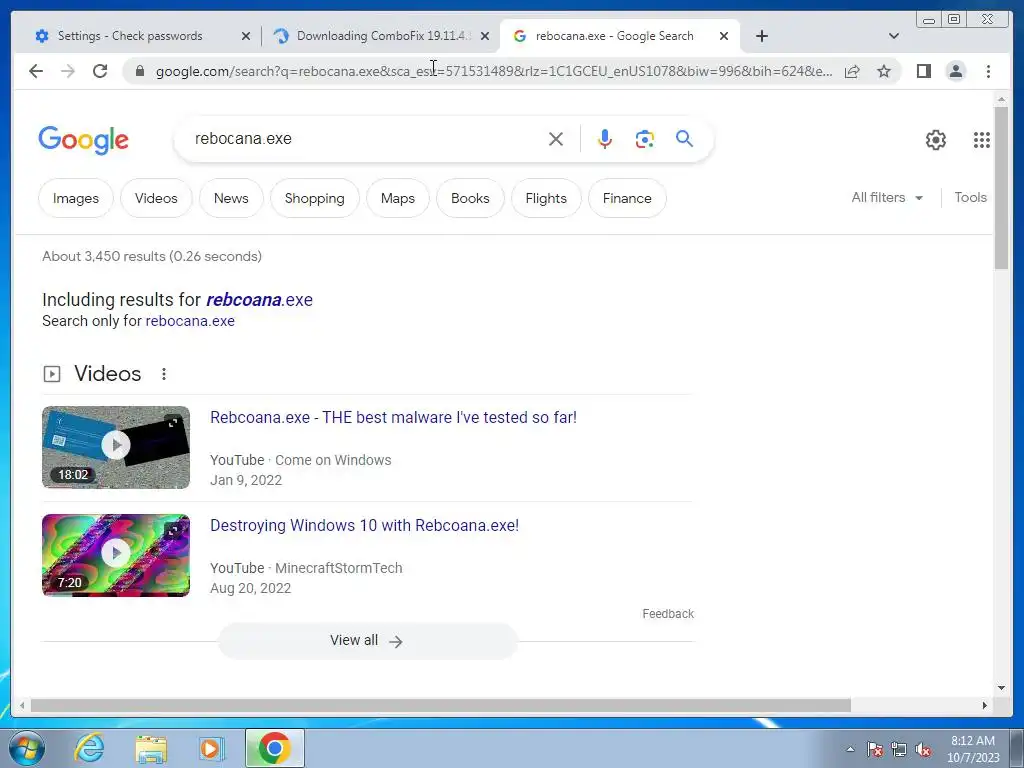Open the Chrome profile avatar menu

(x=955, y=71)
